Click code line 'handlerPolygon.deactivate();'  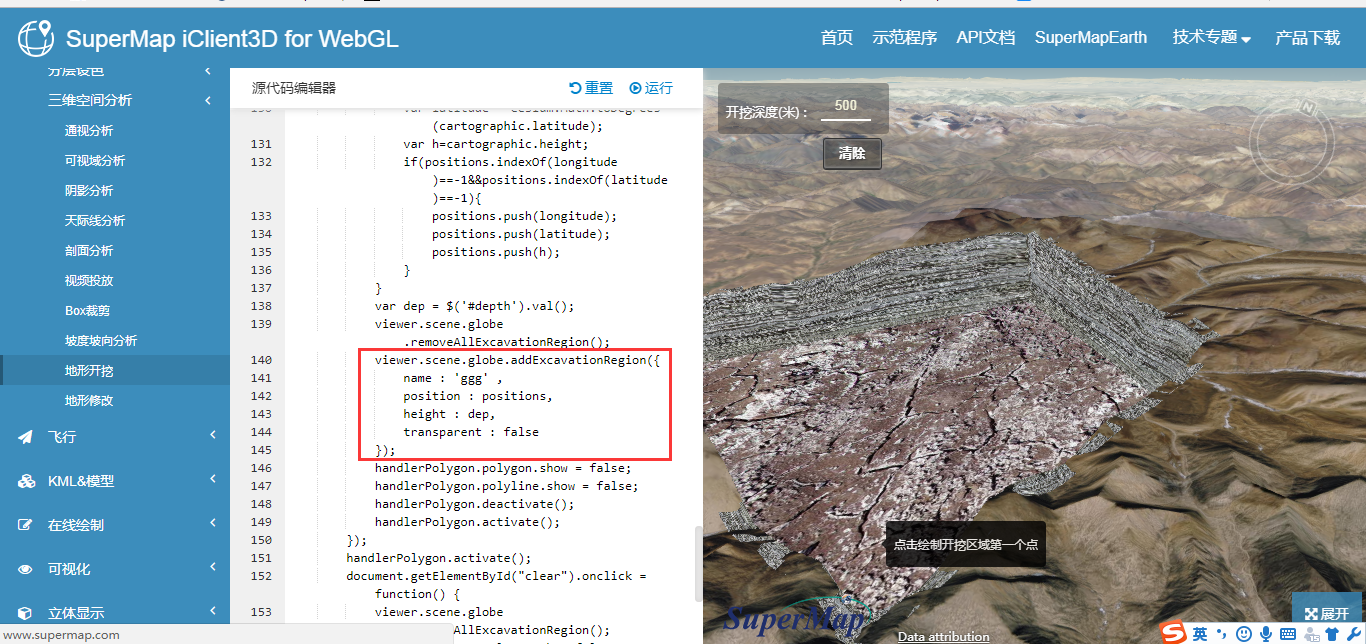(x=475, y=504)
